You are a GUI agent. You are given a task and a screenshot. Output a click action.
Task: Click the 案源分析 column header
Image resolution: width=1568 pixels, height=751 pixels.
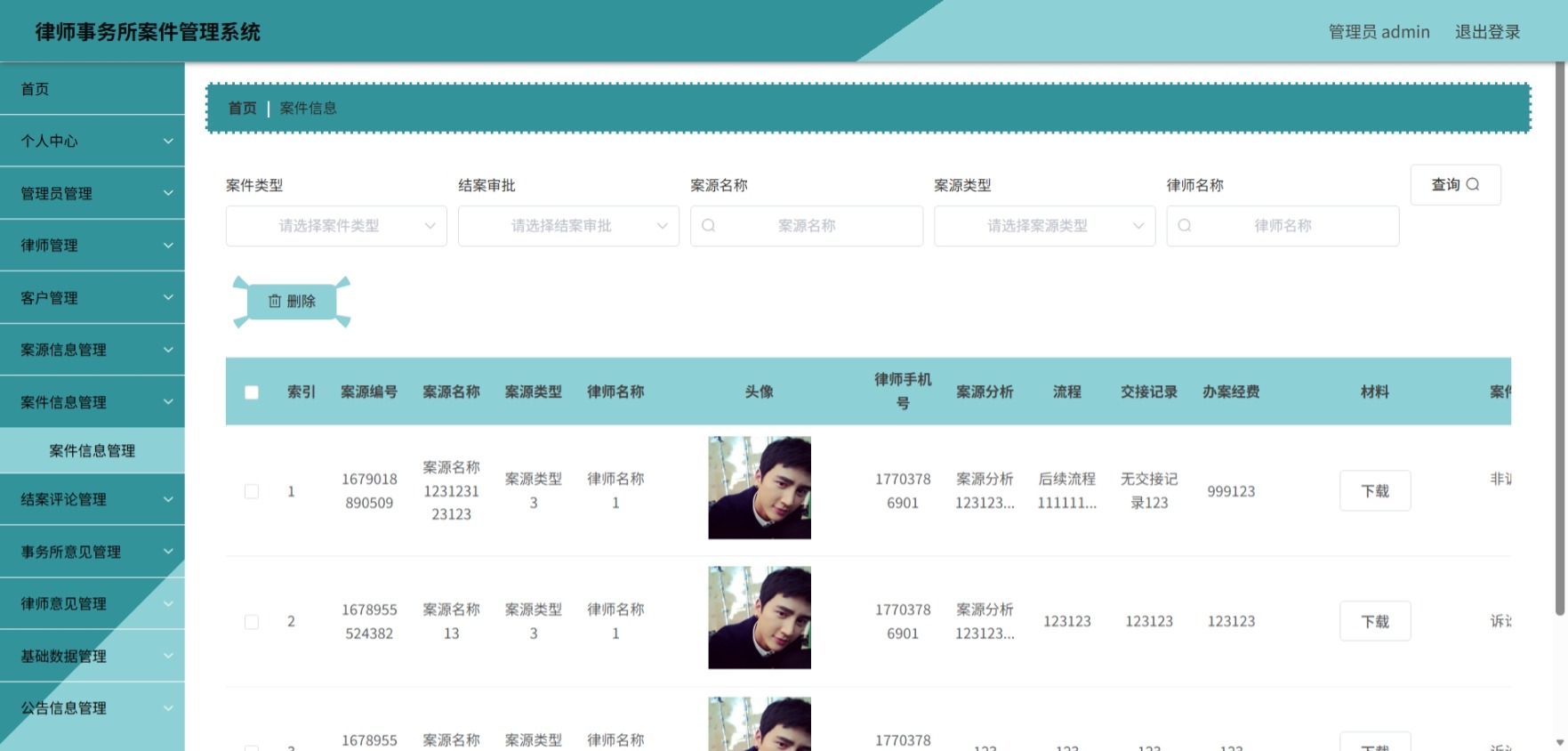[x=985, y=392]
